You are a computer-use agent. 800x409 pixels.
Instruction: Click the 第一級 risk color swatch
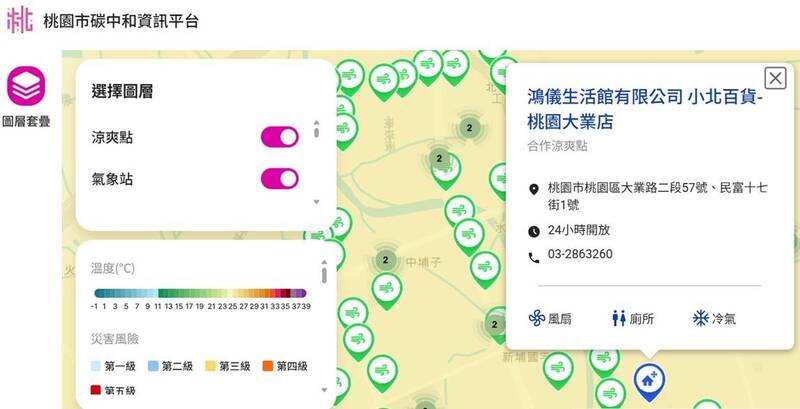(95, 366)
